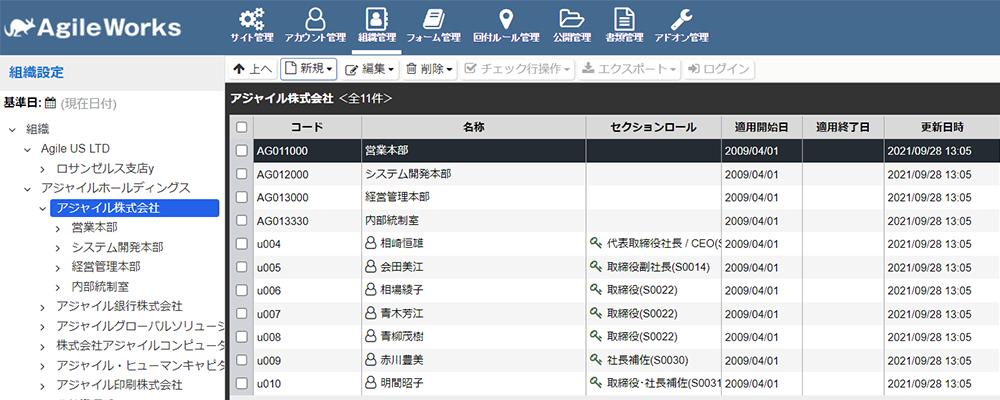Open the 削除 (Delete) dropdown
This screenshot has width=1000, height=400.
click(x=429, y=69)
